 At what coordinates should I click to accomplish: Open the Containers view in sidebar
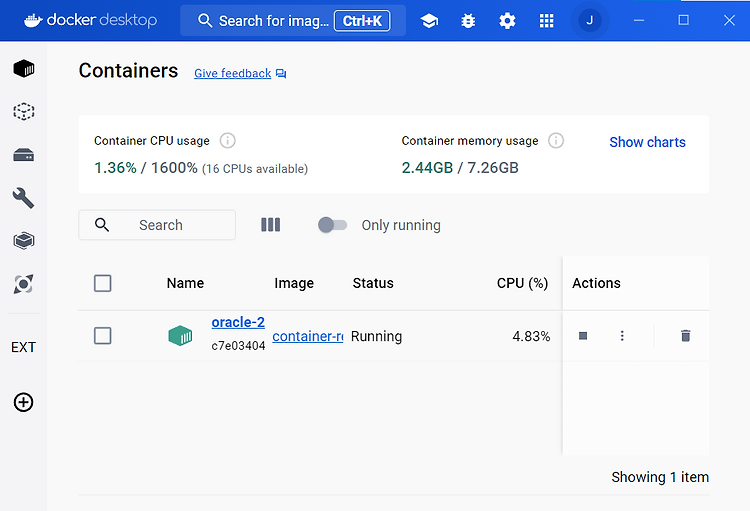23,68
